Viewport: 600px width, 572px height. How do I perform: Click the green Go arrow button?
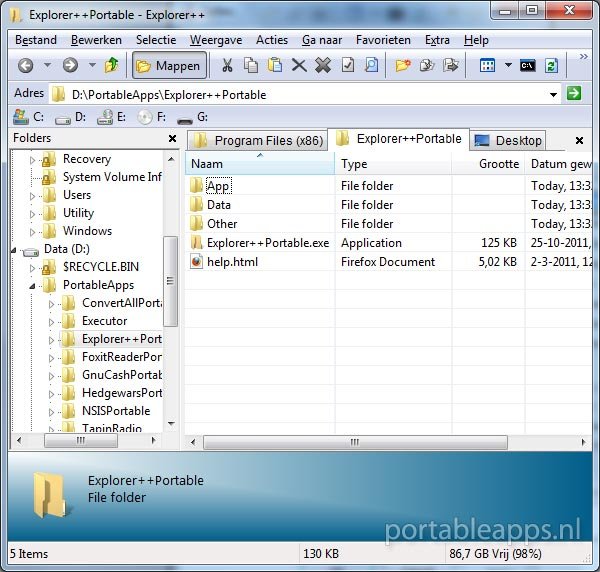(x=574, y=93)
